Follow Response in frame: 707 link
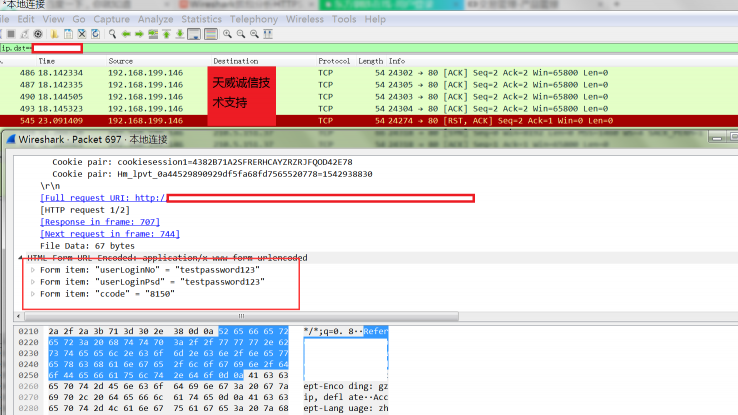This screenshot has width=738, height=415. coord(100,222)
